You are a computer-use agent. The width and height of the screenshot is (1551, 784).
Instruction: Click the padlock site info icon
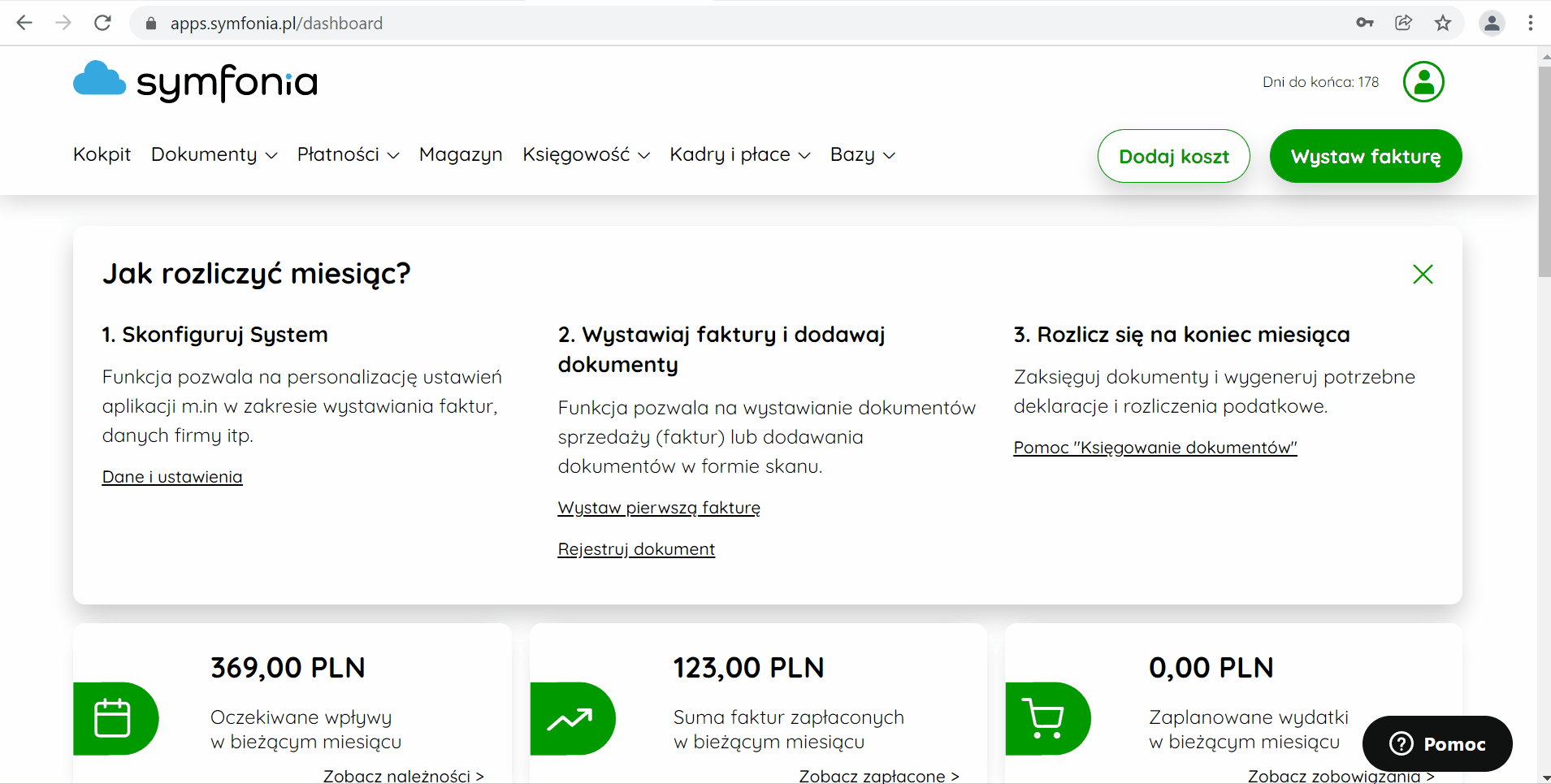tap(150, 24)
